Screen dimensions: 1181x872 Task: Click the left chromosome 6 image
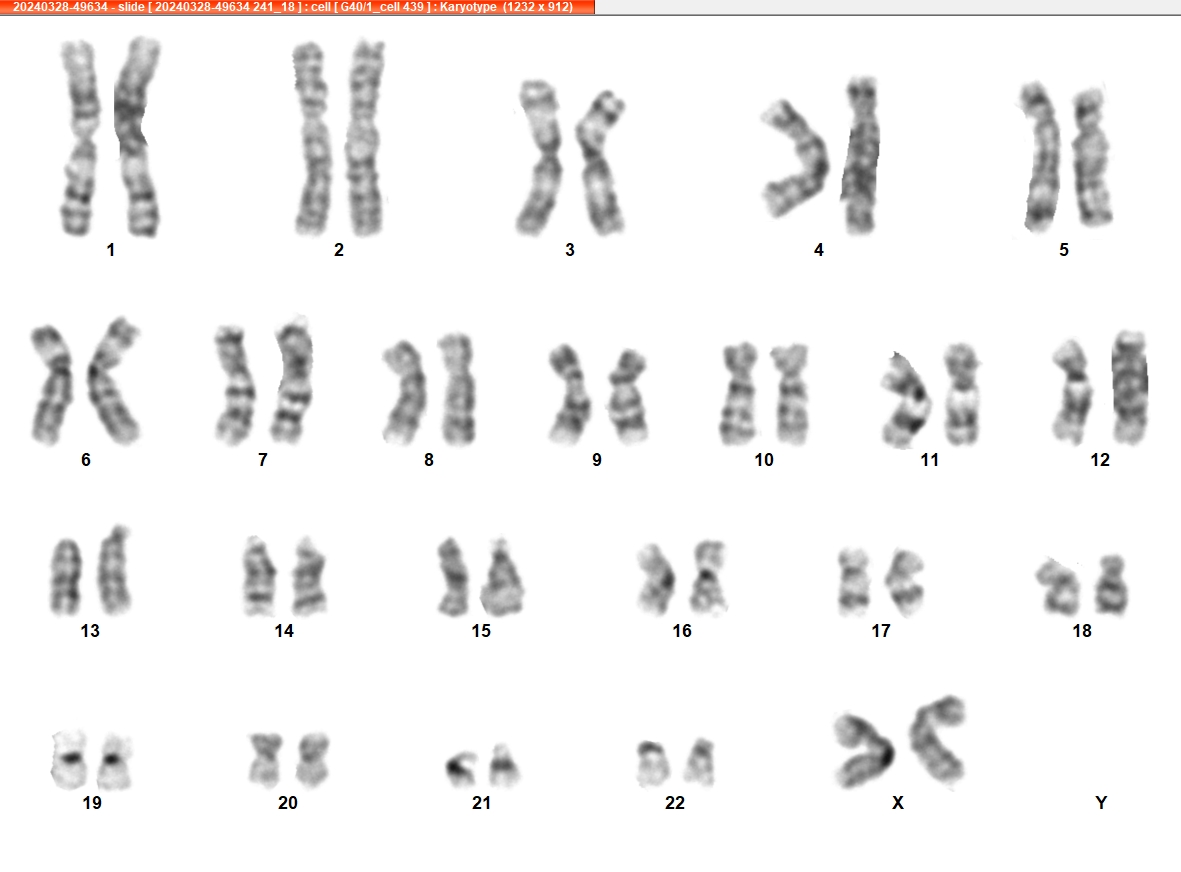pos(51,384)
